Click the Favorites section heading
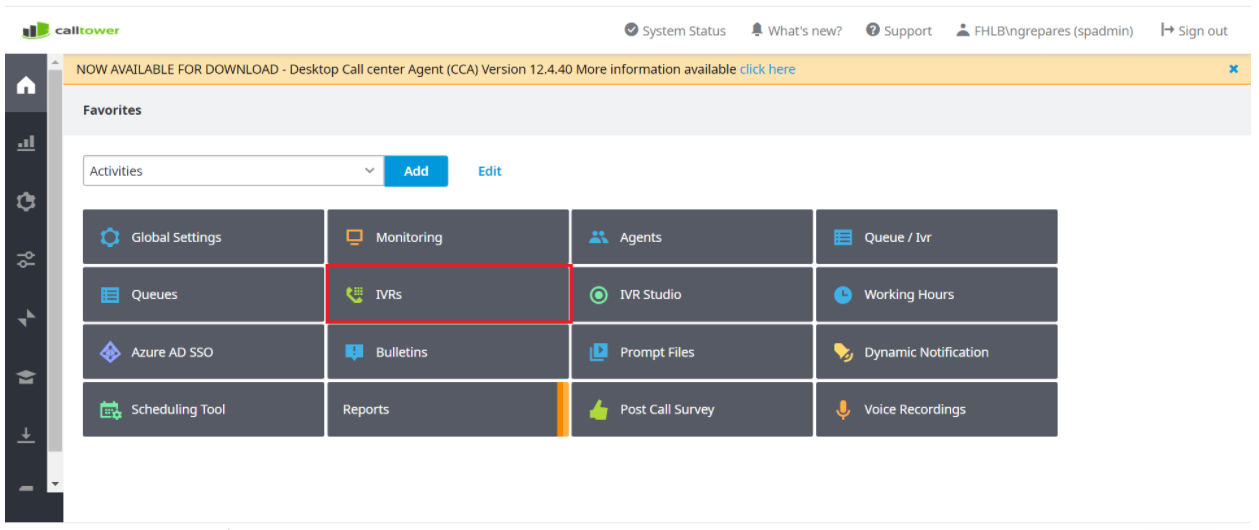The height and width of the screenshot is (530, 1259). [112, 110]
